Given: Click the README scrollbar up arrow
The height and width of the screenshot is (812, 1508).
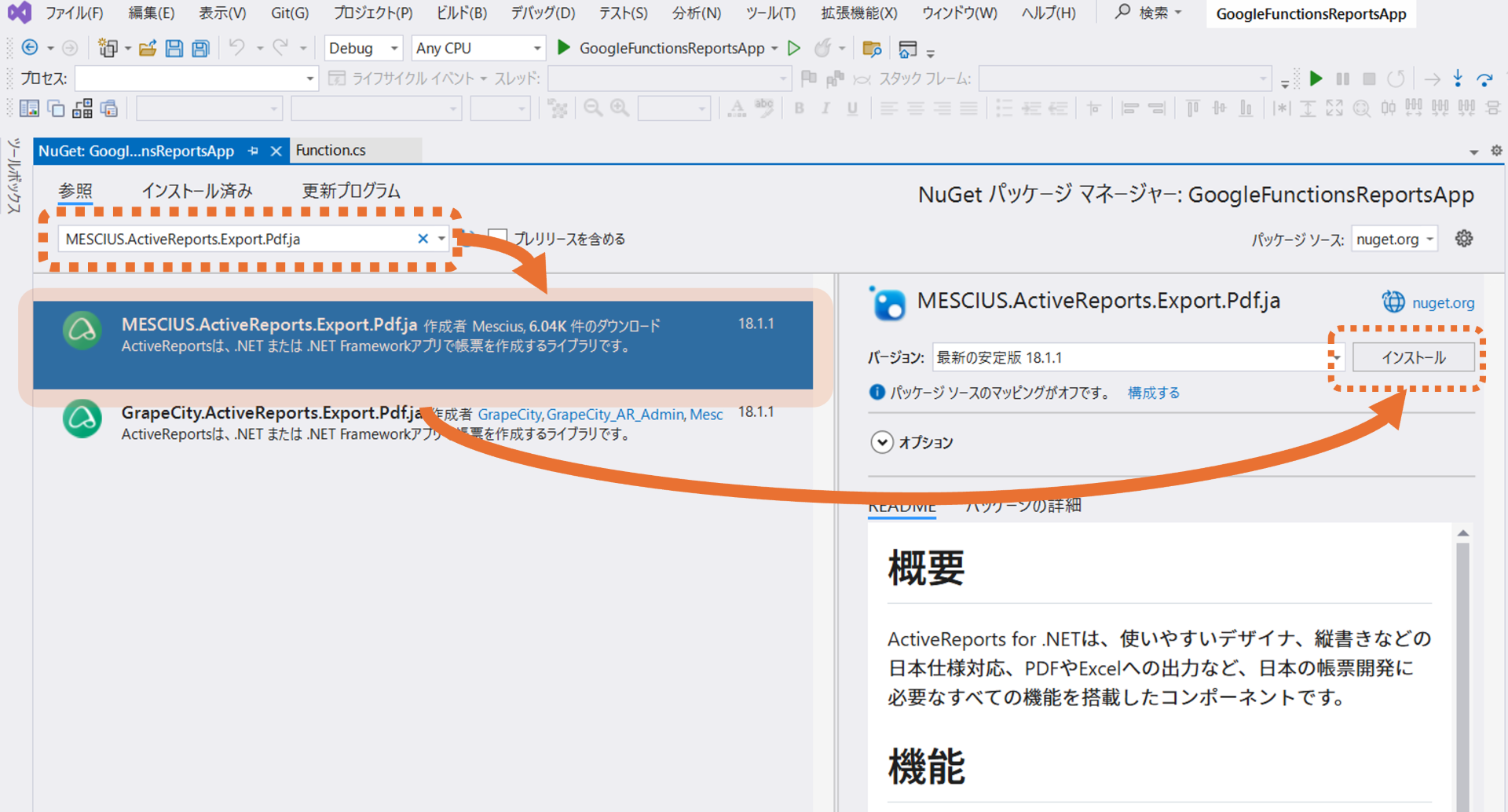Looking at the screenshot, I should click(x=1462, y=533).
